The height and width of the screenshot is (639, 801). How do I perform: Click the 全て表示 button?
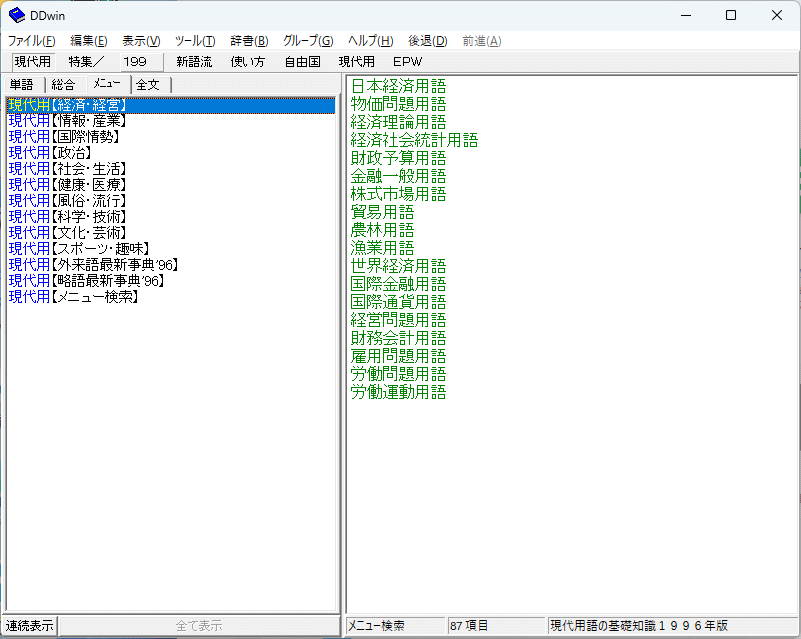(x=199, y=626)
